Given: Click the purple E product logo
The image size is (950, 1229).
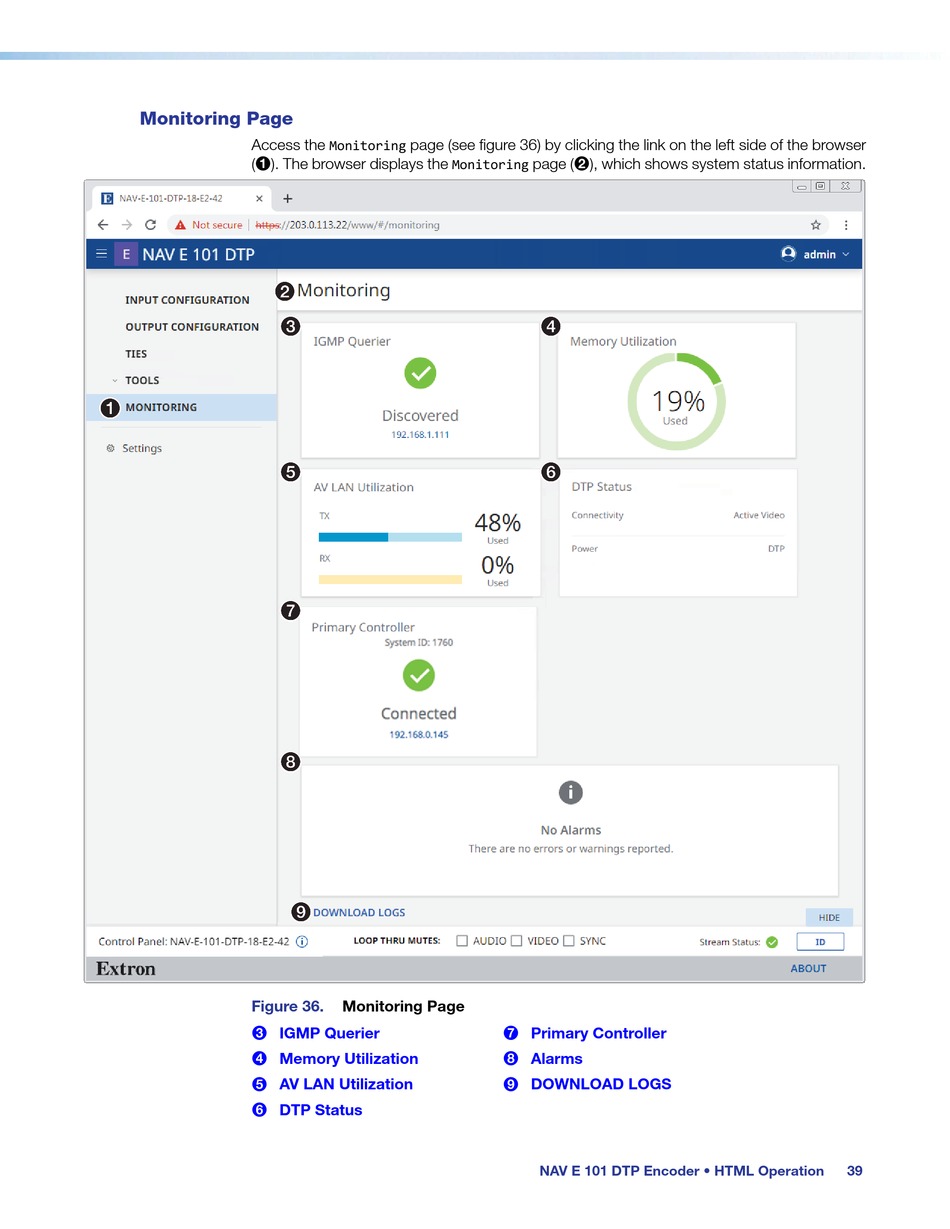Looking at the screenshot, I should 125,254.
